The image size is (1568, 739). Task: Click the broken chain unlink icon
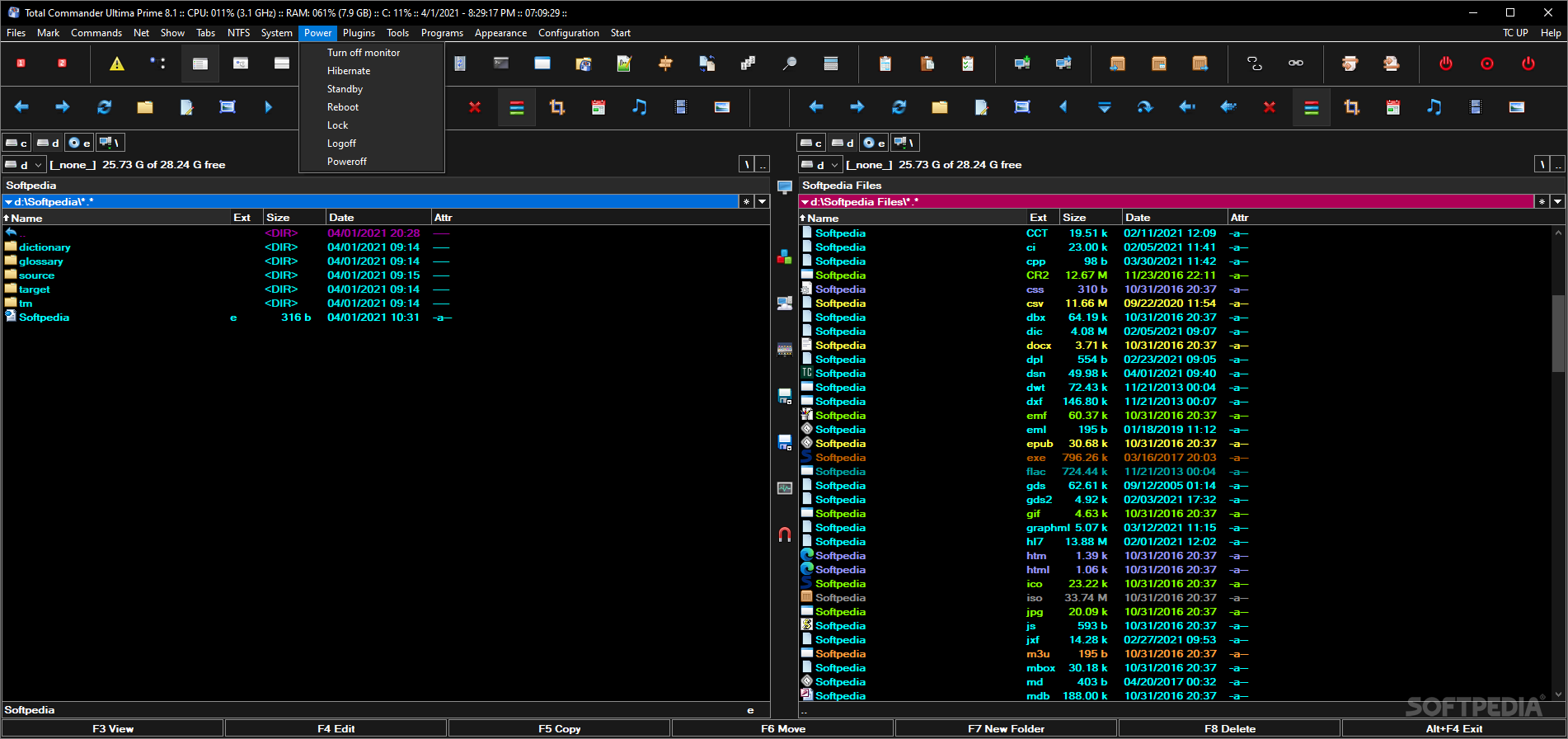1255,64
